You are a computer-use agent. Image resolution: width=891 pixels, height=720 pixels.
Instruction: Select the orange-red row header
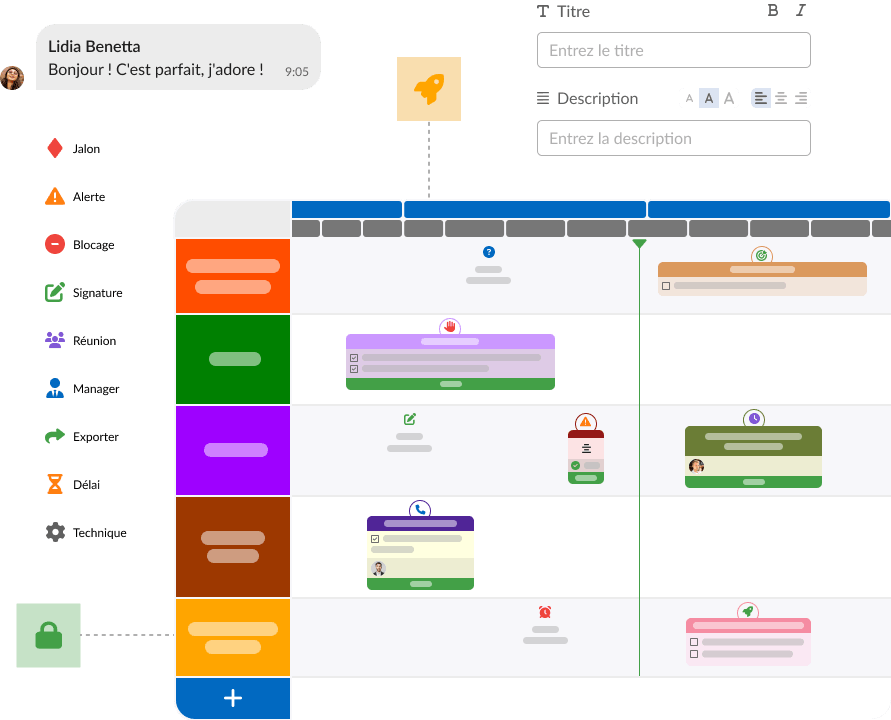pyautogui.click(x=233, y=276)
